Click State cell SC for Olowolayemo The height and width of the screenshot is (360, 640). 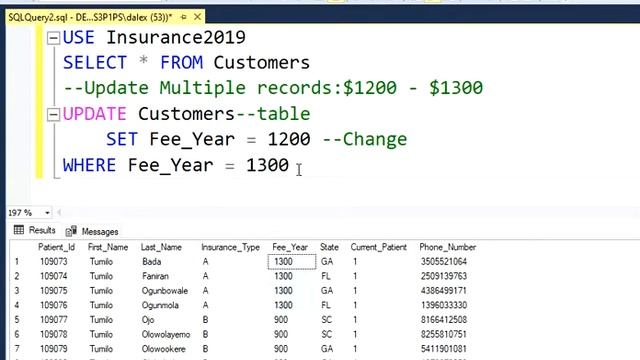tap(327, 334)
